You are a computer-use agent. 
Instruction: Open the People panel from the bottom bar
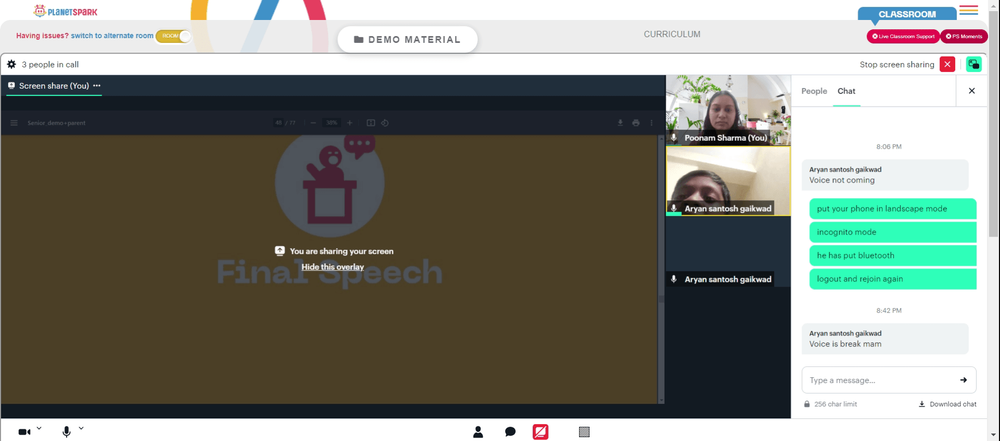[478, 432]
